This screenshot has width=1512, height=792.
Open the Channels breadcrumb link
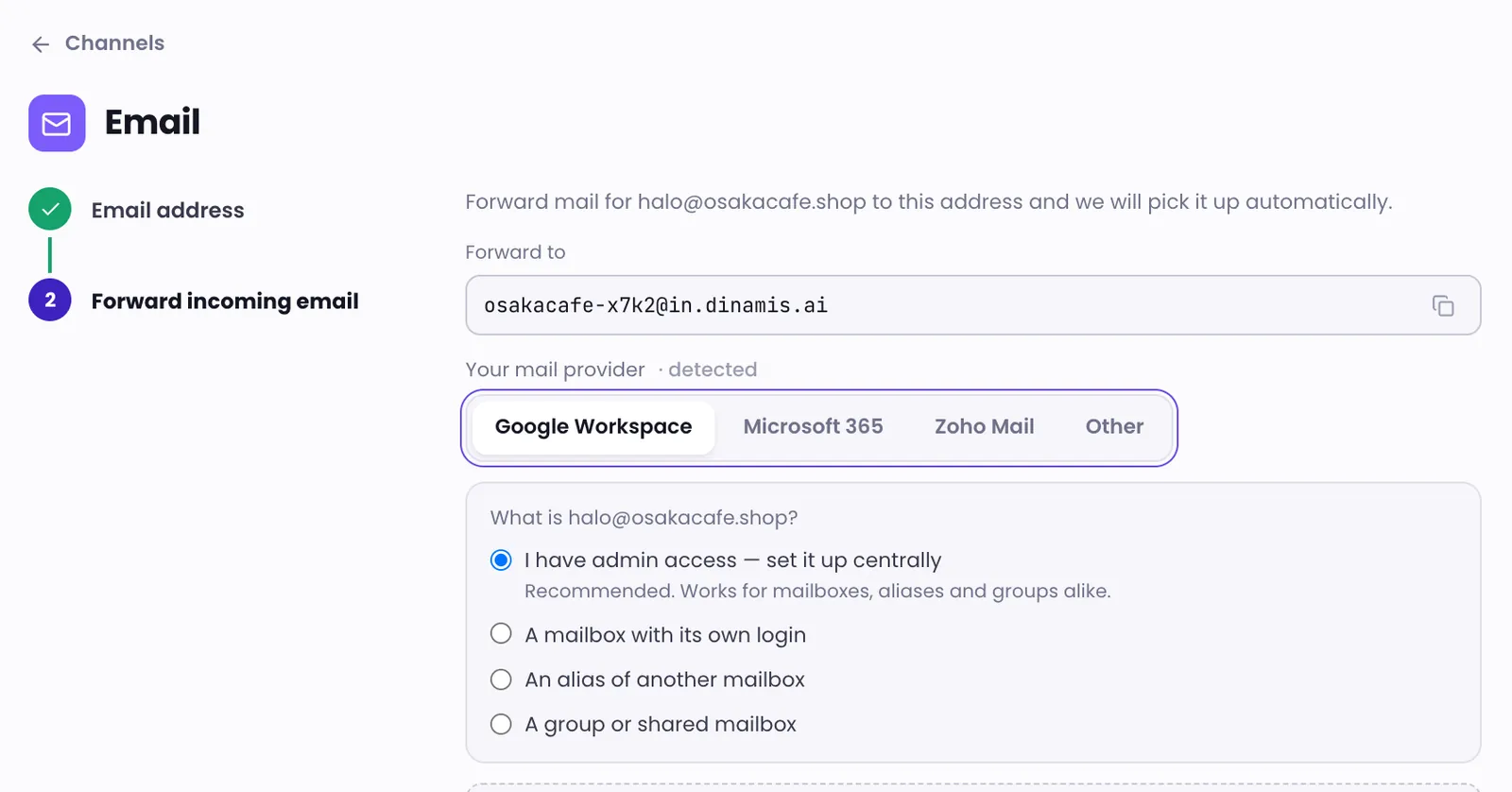click(x=114, y=43)
